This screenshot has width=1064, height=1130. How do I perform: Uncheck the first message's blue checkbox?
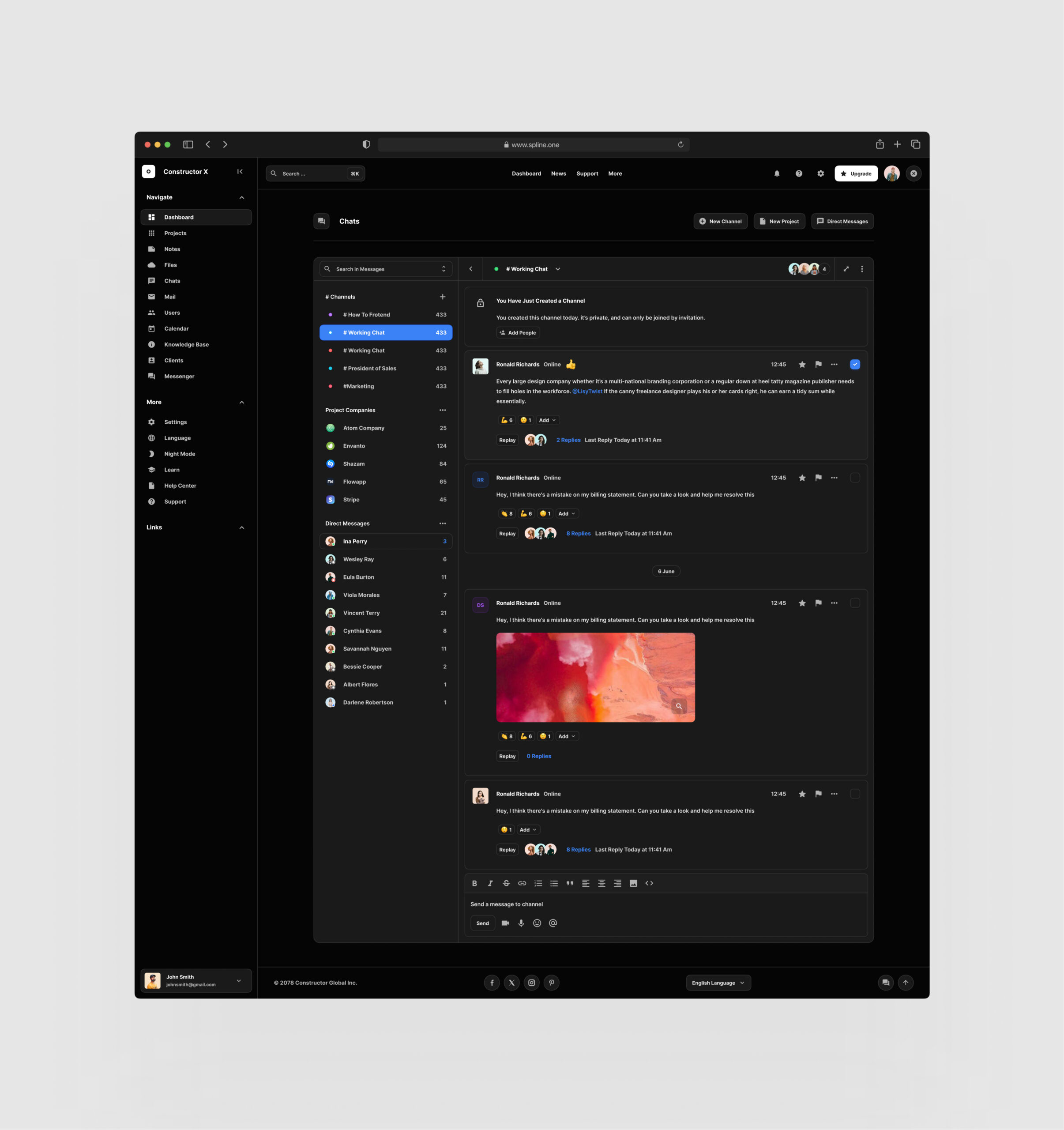[x=855, y=365]
